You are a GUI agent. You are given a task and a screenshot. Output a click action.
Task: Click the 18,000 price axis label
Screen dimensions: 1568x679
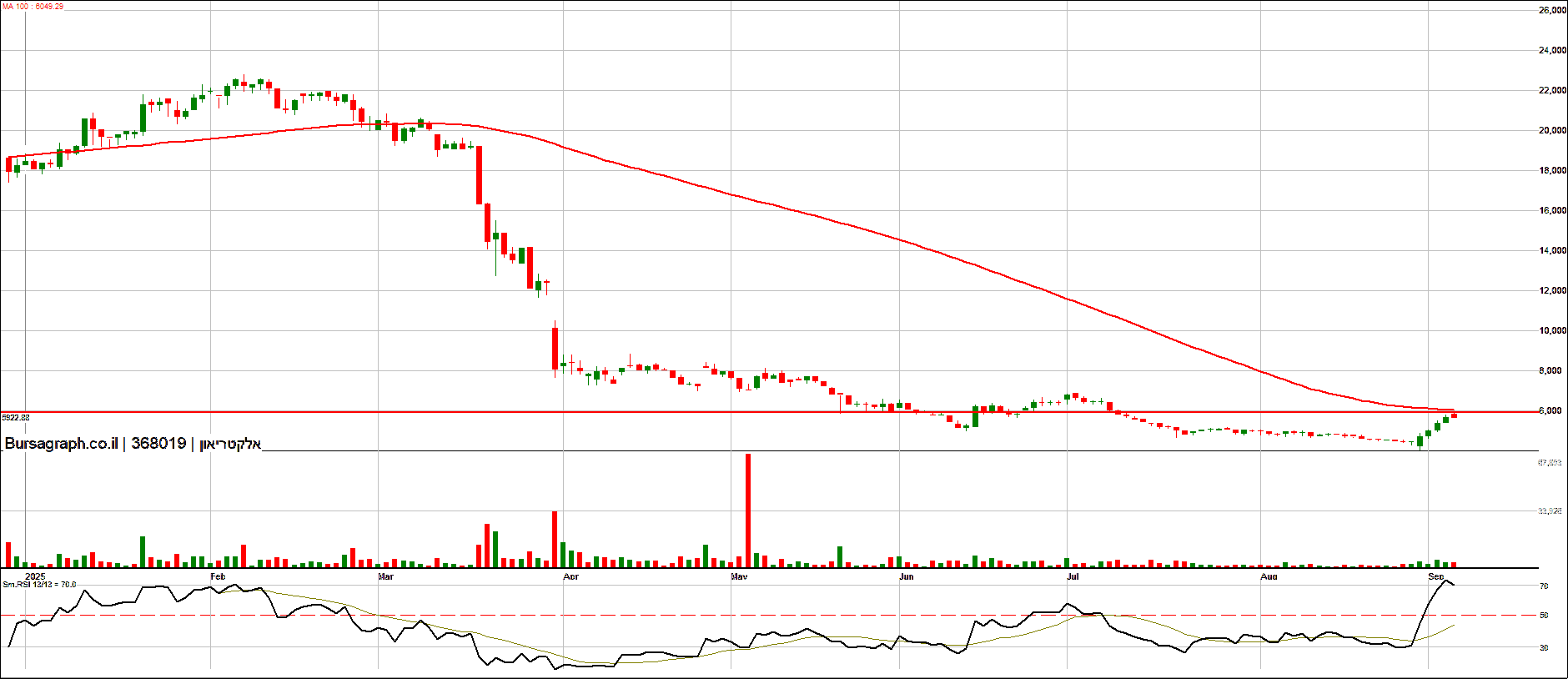[x=1552, y=170]
